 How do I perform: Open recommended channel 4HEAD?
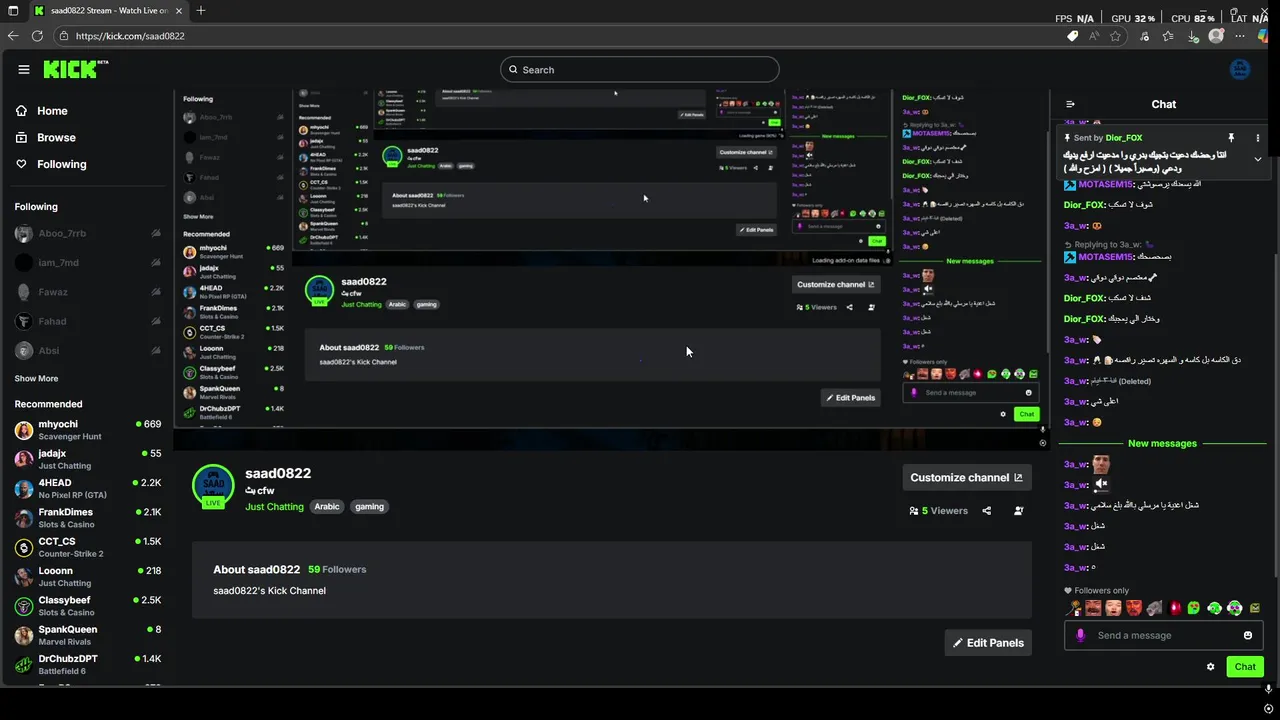point(88,489)
